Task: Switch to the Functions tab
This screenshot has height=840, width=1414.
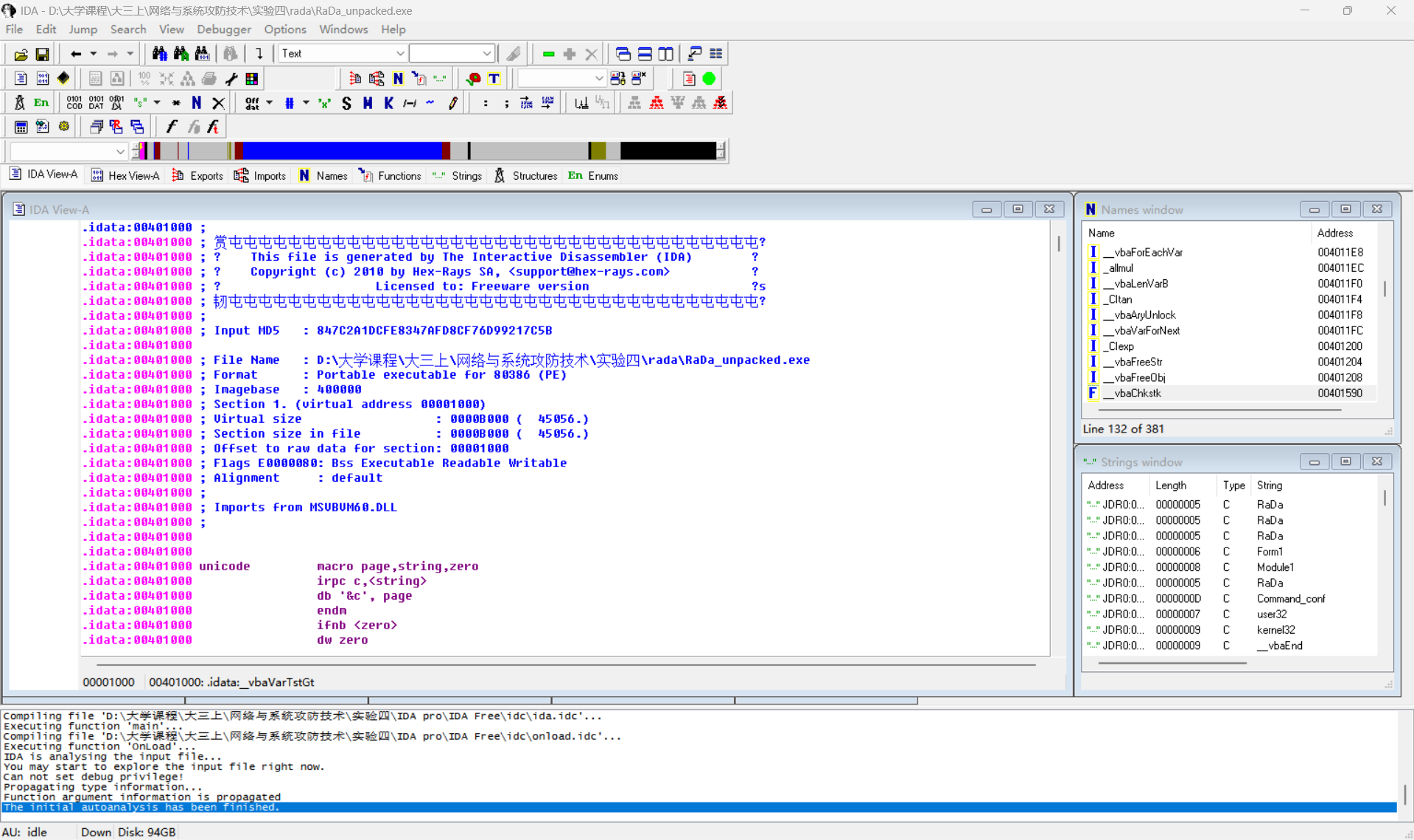Action: point(390,175)
